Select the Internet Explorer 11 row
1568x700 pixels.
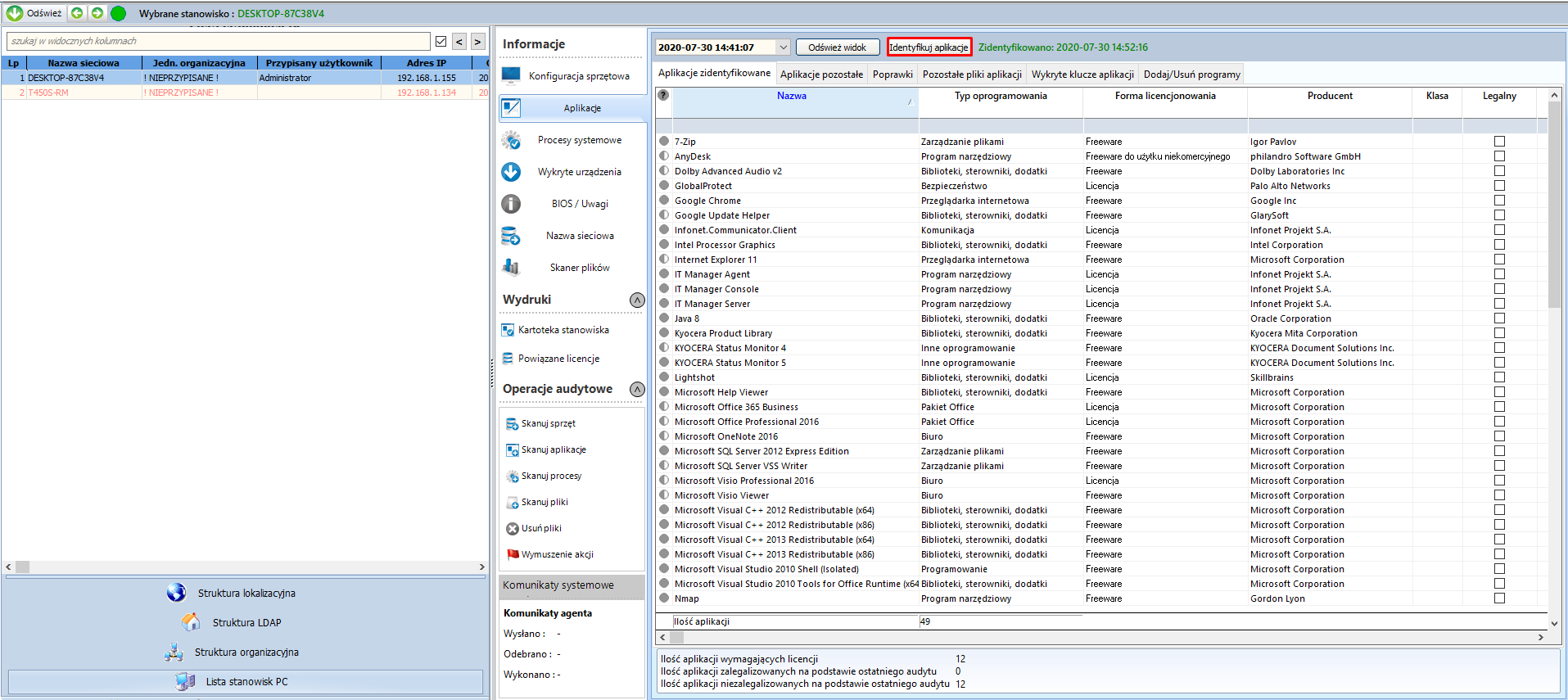(1101, 260)
